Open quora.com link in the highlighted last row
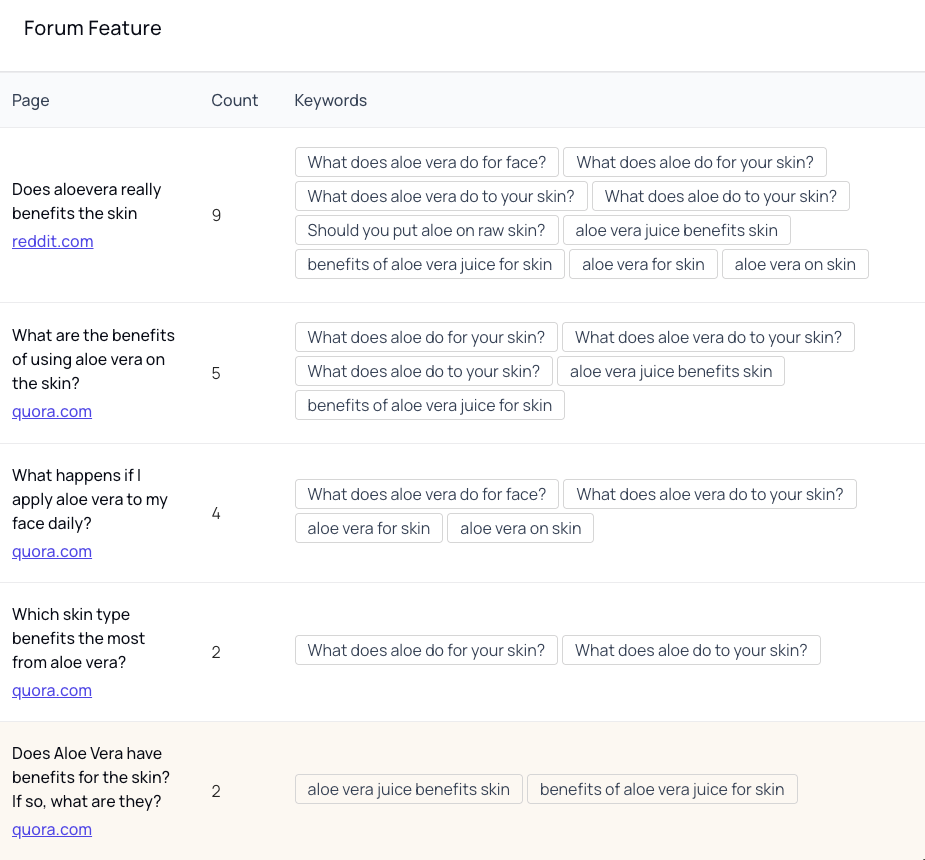925x860 pixels. [x=52, y=829]
